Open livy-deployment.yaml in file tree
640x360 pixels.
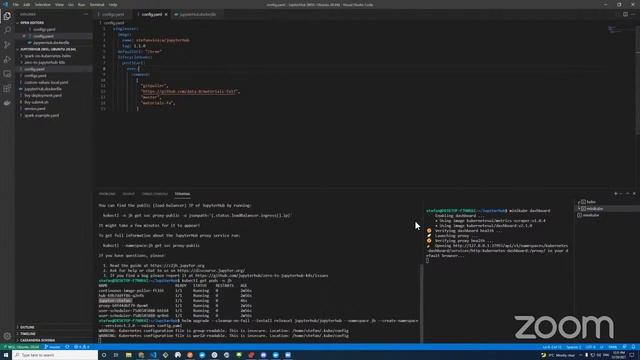point(43,96)
